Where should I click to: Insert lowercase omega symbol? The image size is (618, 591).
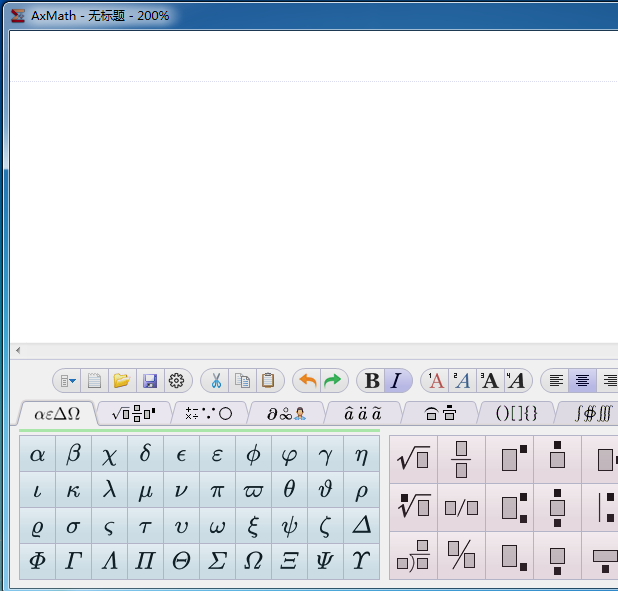tap(217, 526)
